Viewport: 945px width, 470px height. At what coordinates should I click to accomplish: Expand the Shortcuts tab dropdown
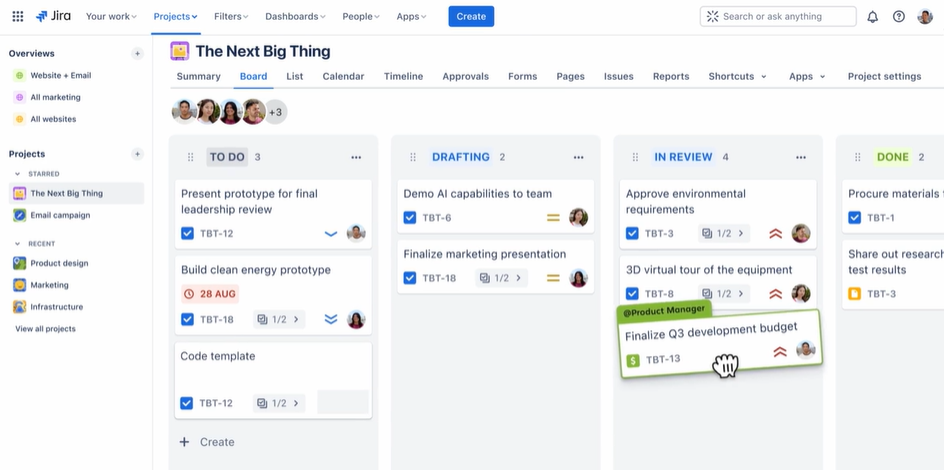click(737, 76)
